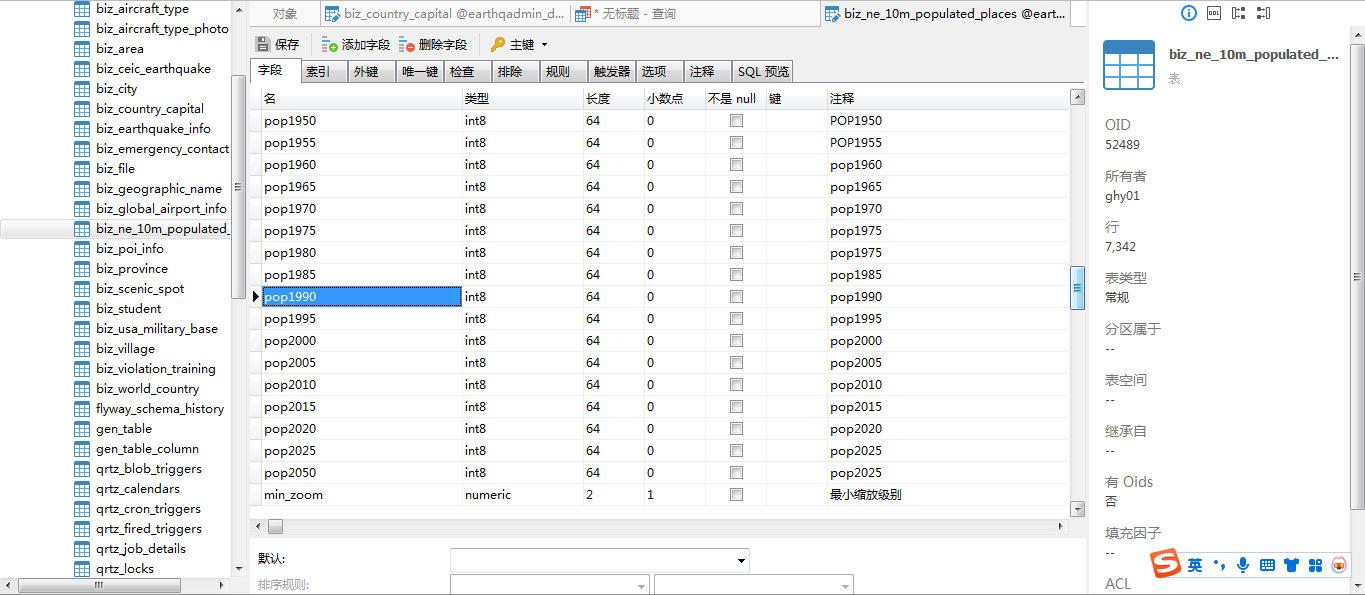The width and height of the screenshot is (1365, 595).
Task: Click the fields grid vertical scrollbar thumb
Action: [1077, 288]
